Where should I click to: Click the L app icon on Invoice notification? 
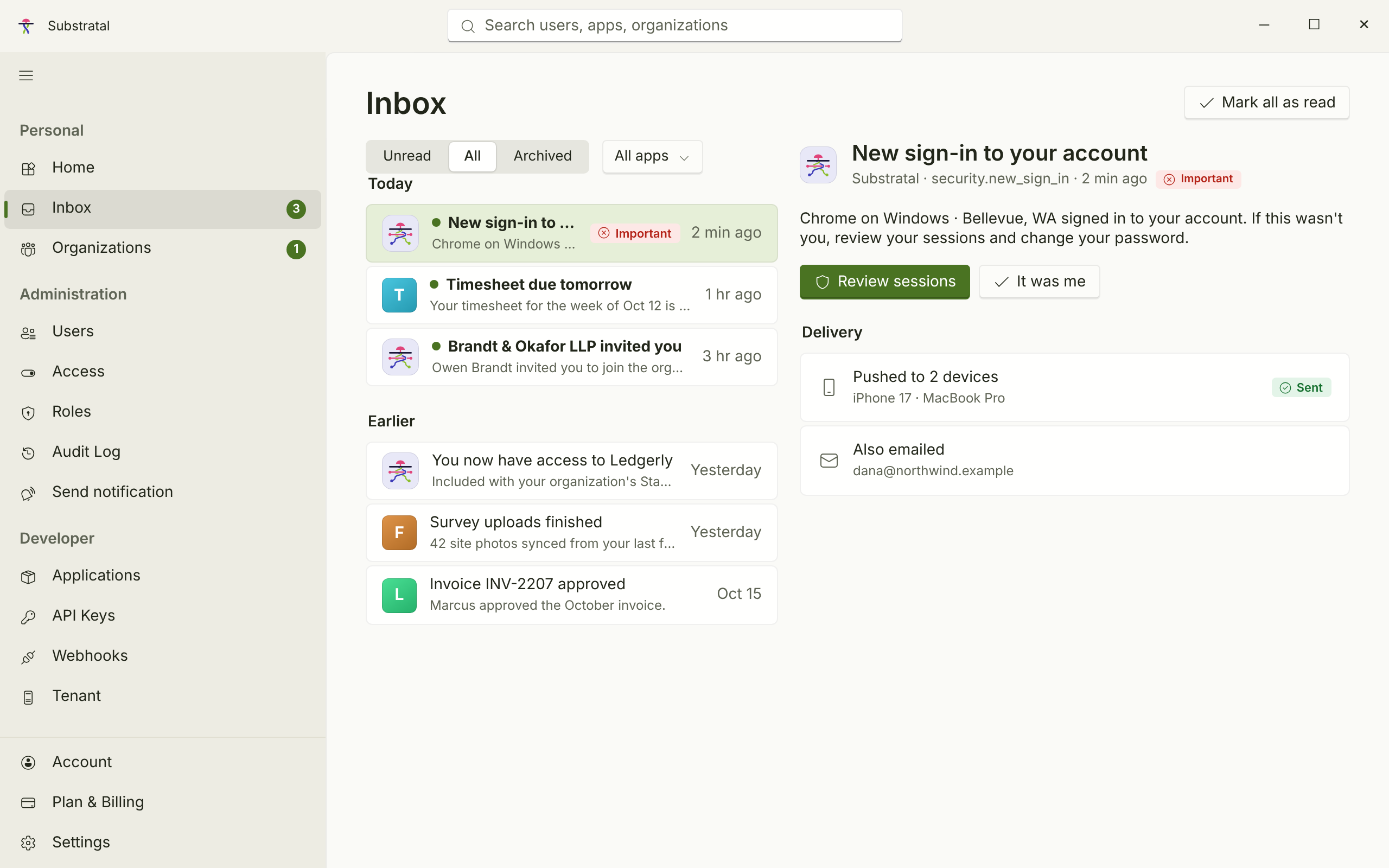click(399, 595)
